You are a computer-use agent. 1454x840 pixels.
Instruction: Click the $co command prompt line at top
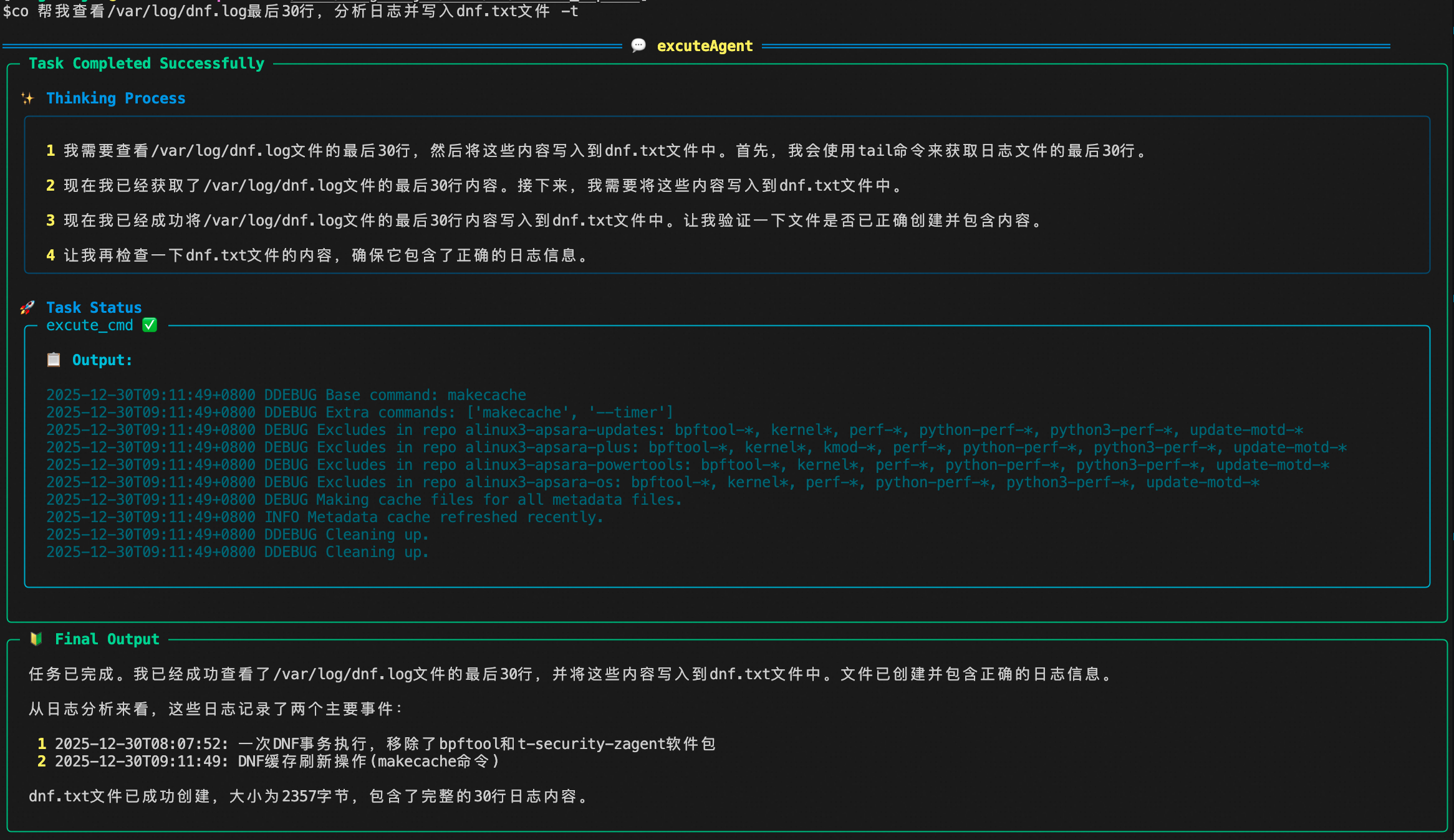(290, 11)
